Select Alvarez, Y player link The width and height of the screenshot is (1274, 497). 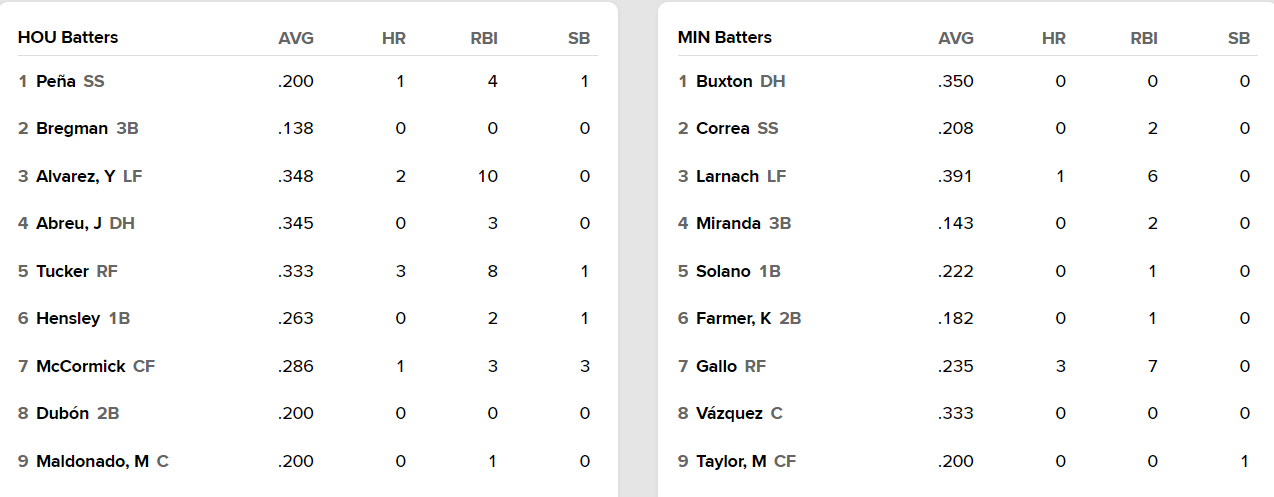[x=77, y=176]
